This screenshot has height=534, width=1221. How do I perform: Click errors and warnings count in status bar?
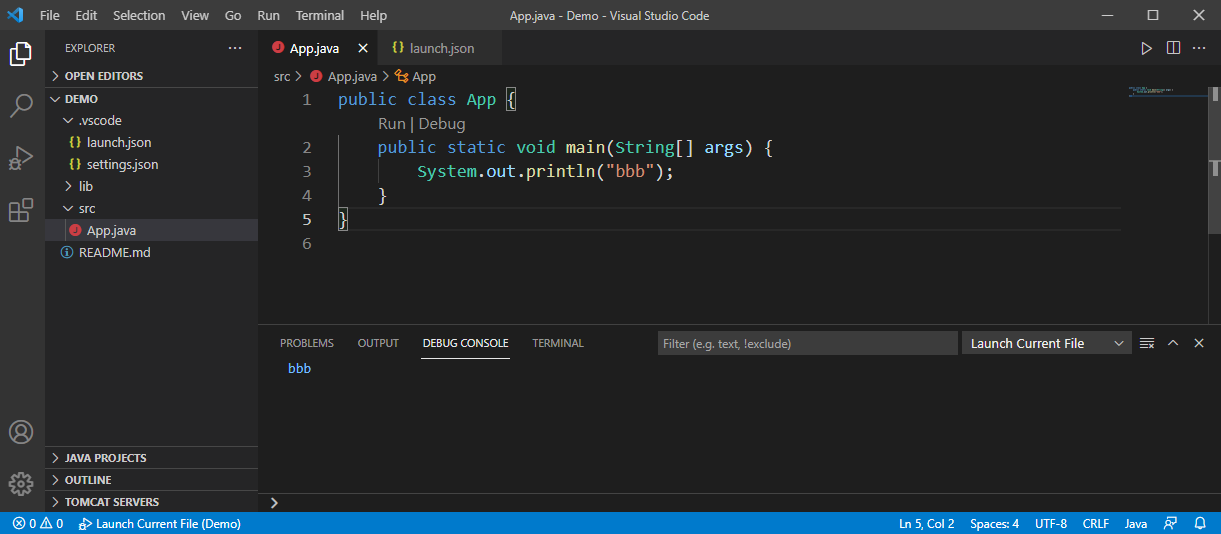pyautogui.click(x=38, y=523)
